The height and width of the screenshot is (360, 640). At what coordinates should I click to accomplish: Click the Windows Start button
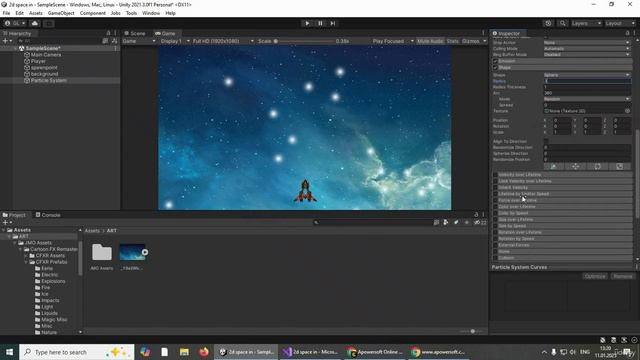[x=9, y=352]
